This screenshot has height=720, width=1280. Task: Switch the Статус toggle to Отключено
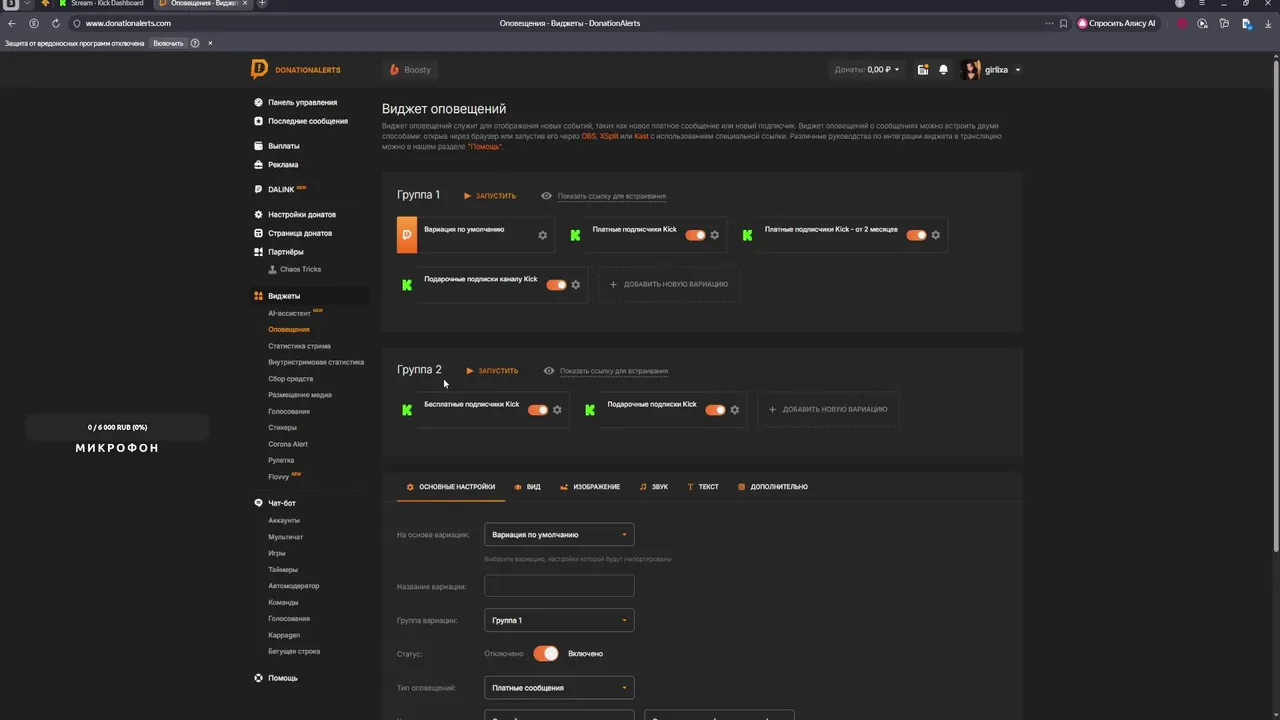point(546,653)
